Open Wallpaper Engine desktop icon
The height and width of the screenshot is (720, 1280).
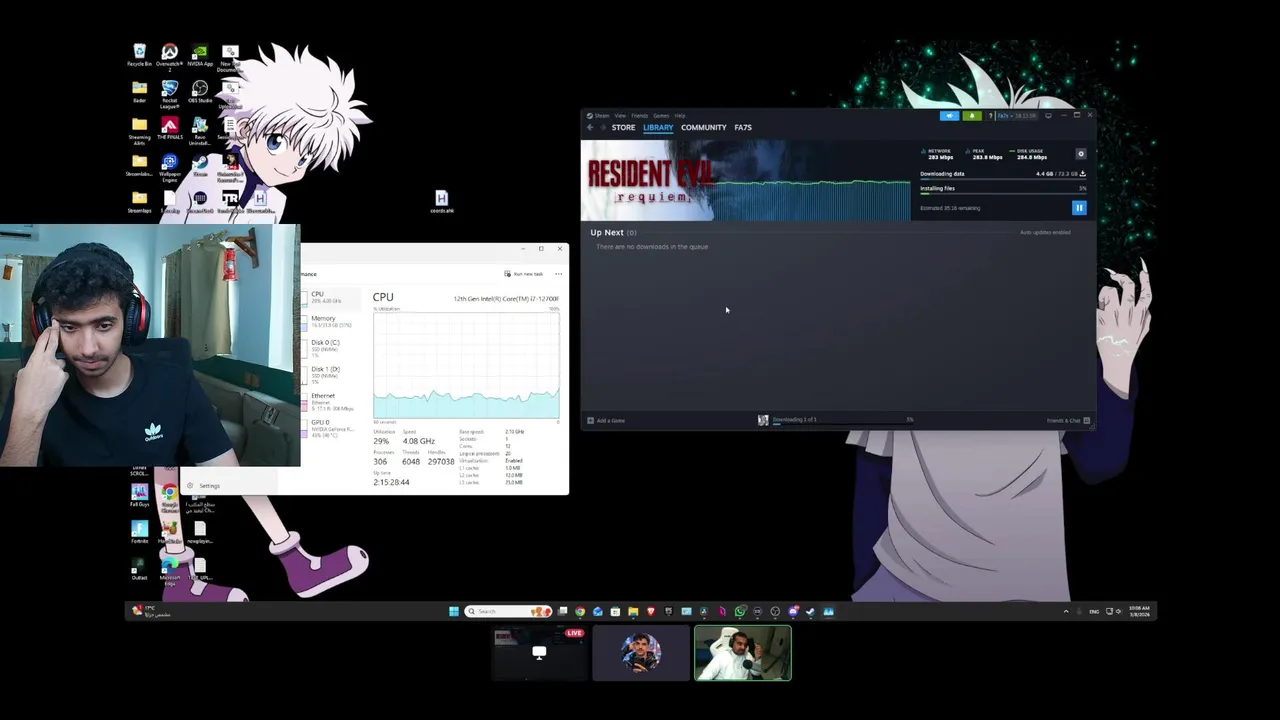tap(169, 168)
